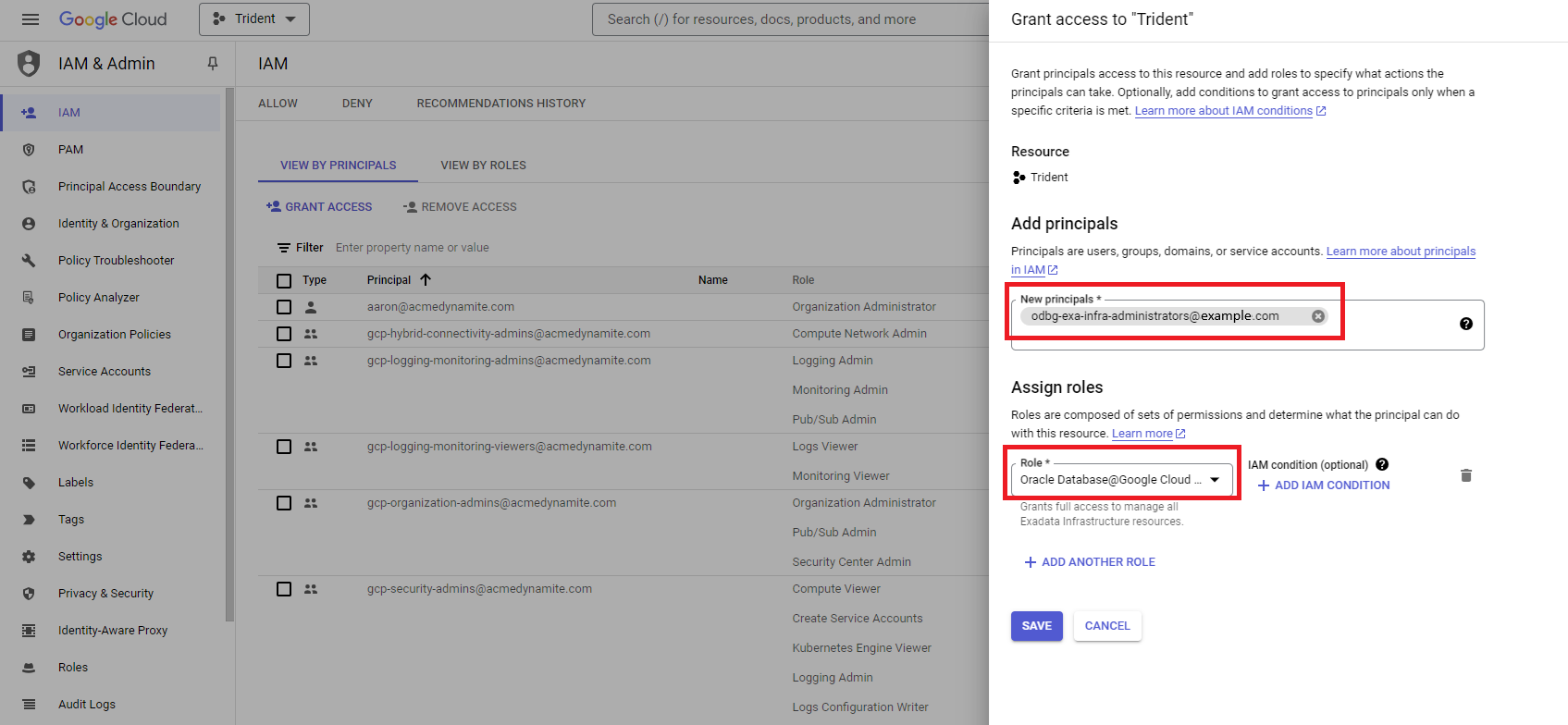Click the user icon for aaron row
1568x725 pixels.
tap(311, 307)
